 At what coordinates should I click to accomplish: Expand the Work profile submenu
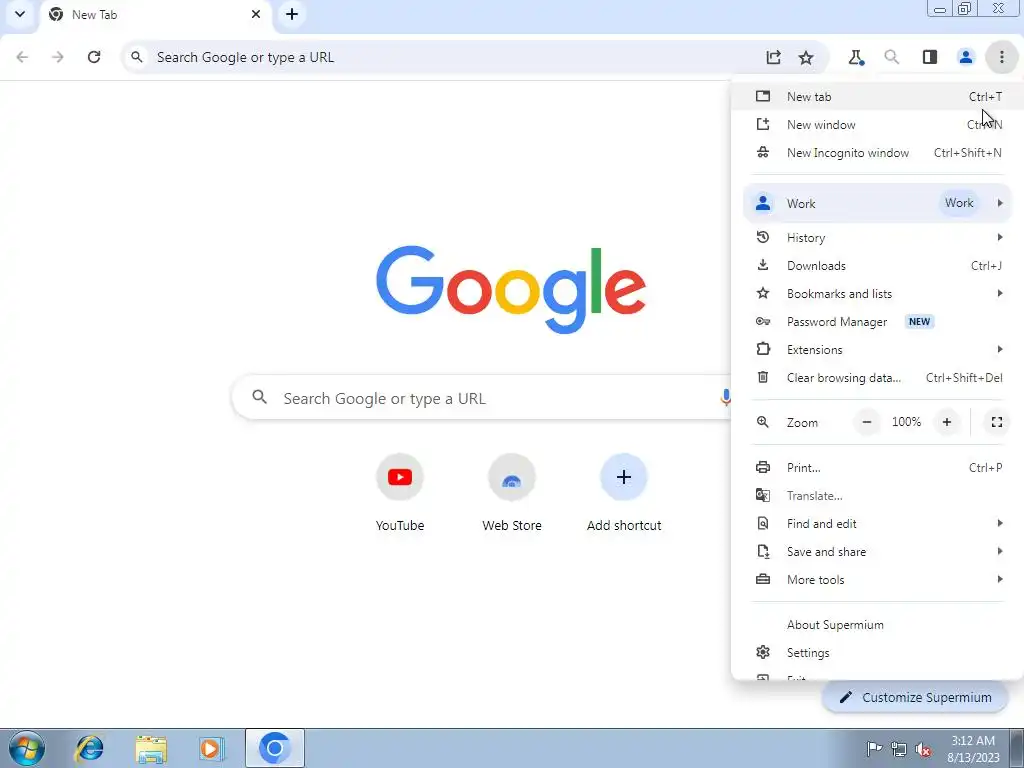tap(878, 203)
